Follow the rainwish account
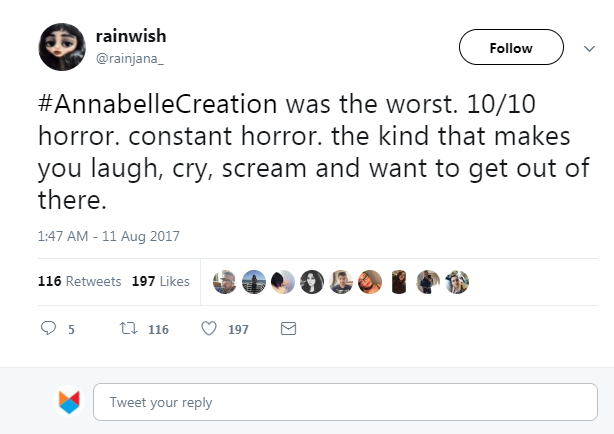 point(510,48)
